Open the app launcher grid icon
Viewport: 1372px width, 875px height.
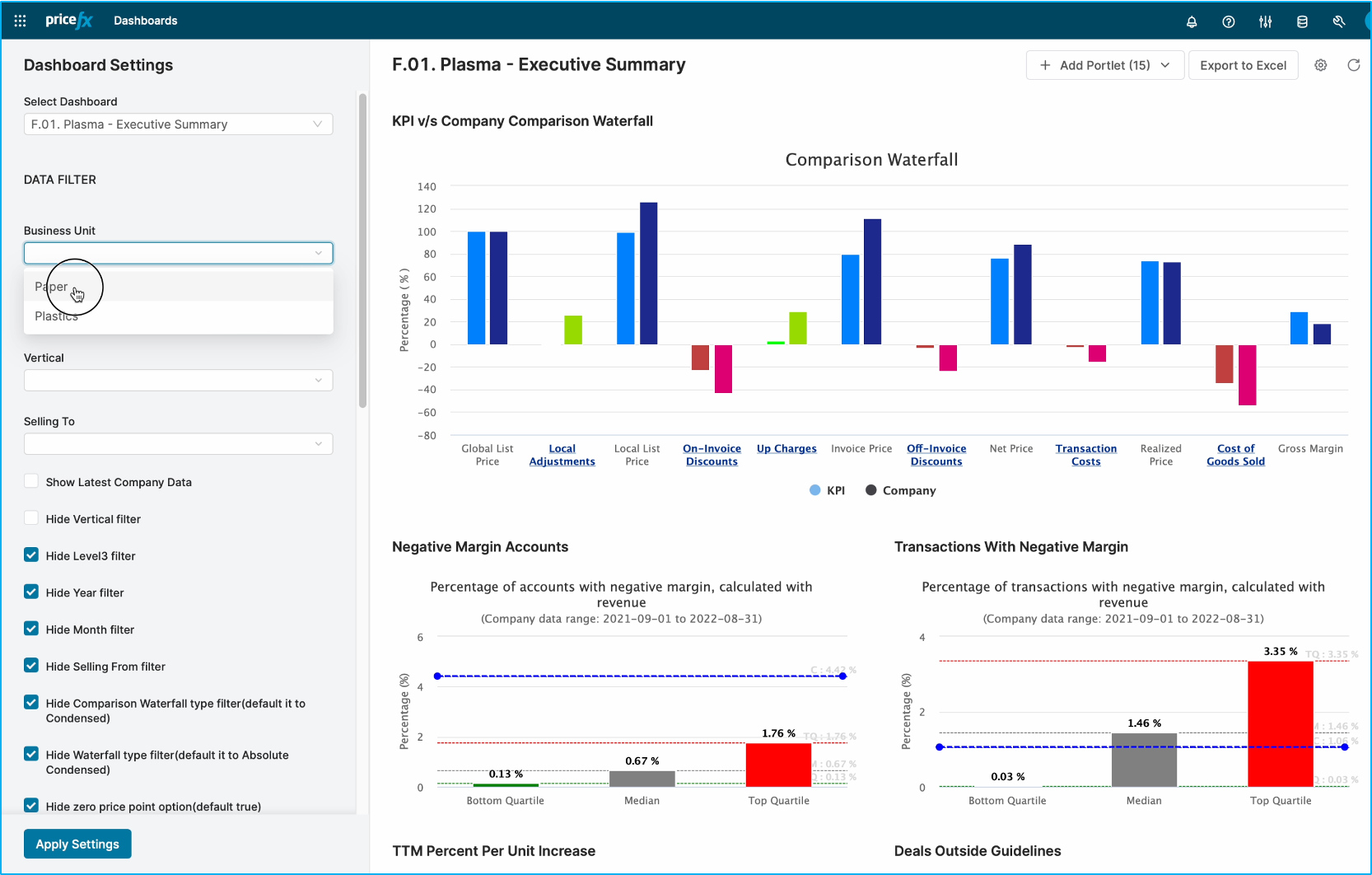coord(20,21)
